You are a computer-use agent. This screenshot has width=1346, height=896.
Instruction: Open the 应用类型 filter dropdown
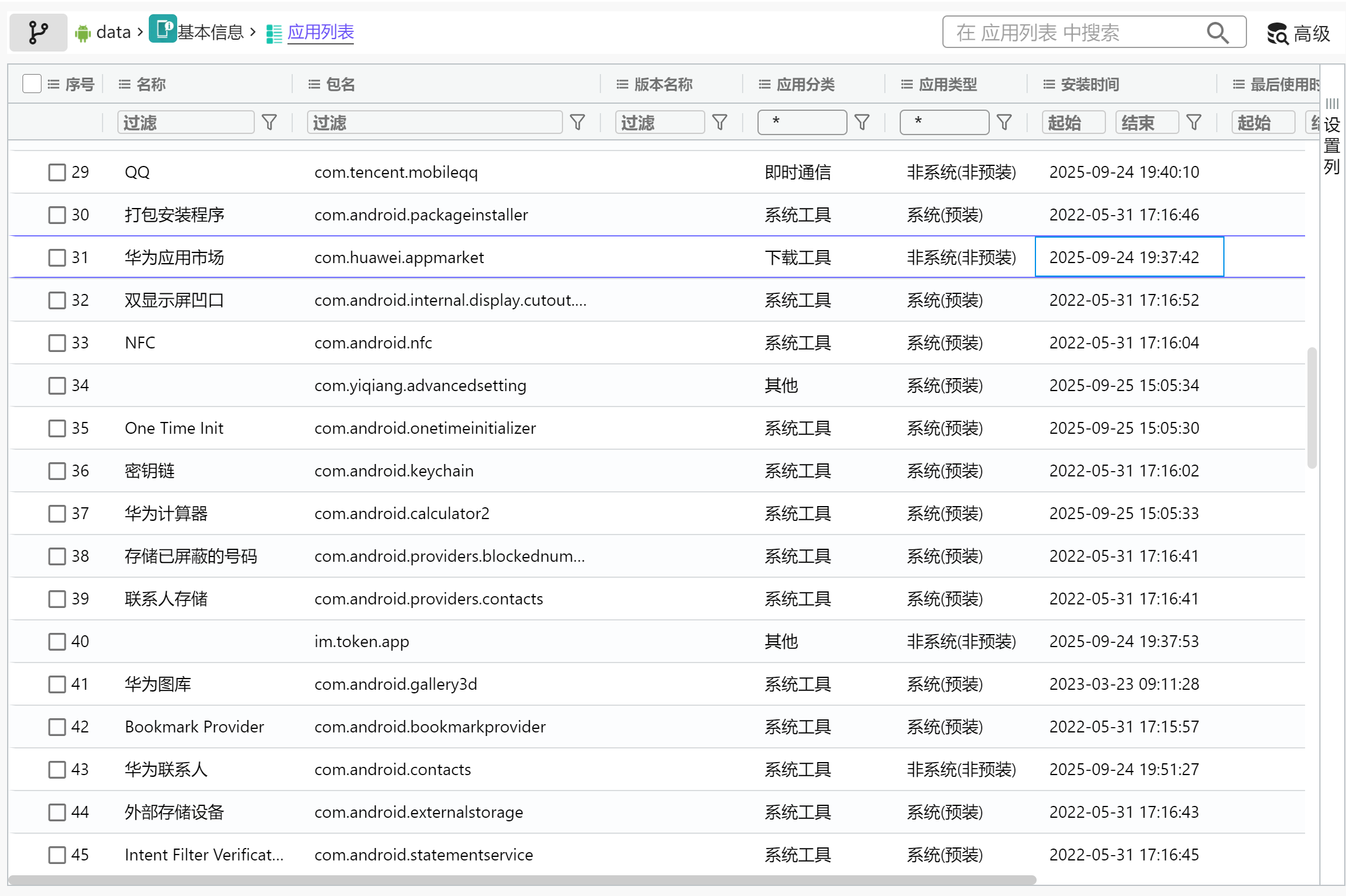[x=944, y=122]
